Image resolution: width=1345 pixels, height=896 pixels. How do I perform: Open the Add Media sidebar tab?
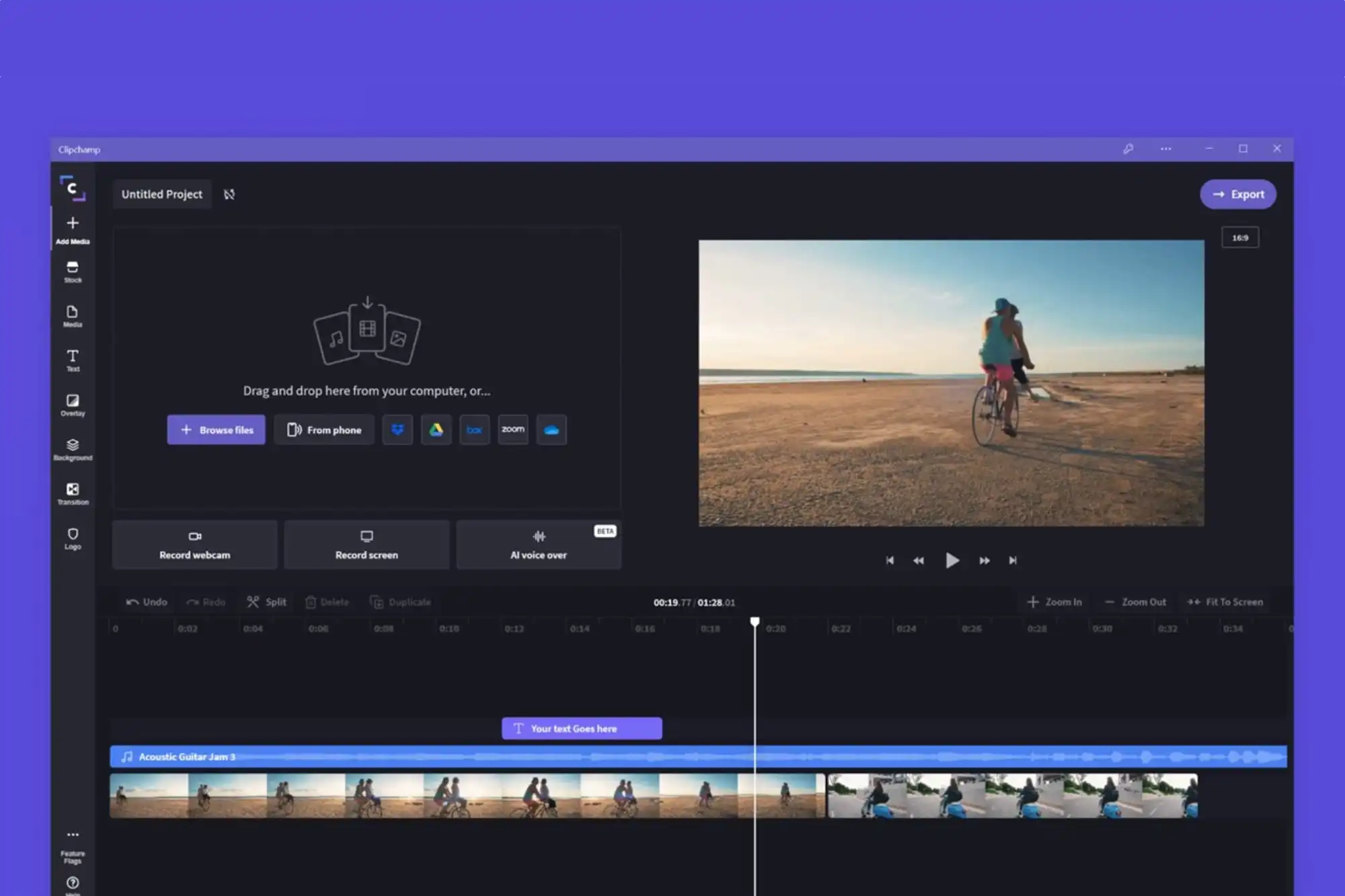coord(73,229)
